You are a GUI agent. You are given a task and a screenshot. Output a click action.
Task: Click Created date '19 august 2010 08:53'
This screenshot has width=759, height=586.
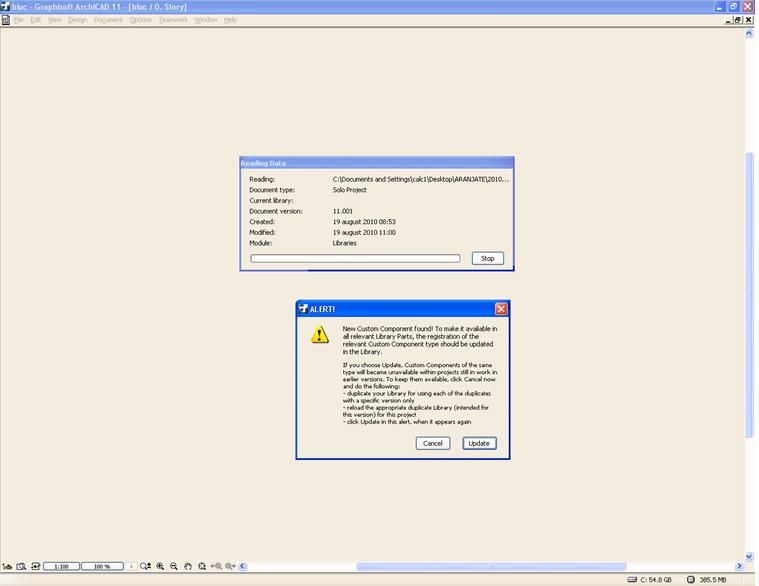click(364, 222)
